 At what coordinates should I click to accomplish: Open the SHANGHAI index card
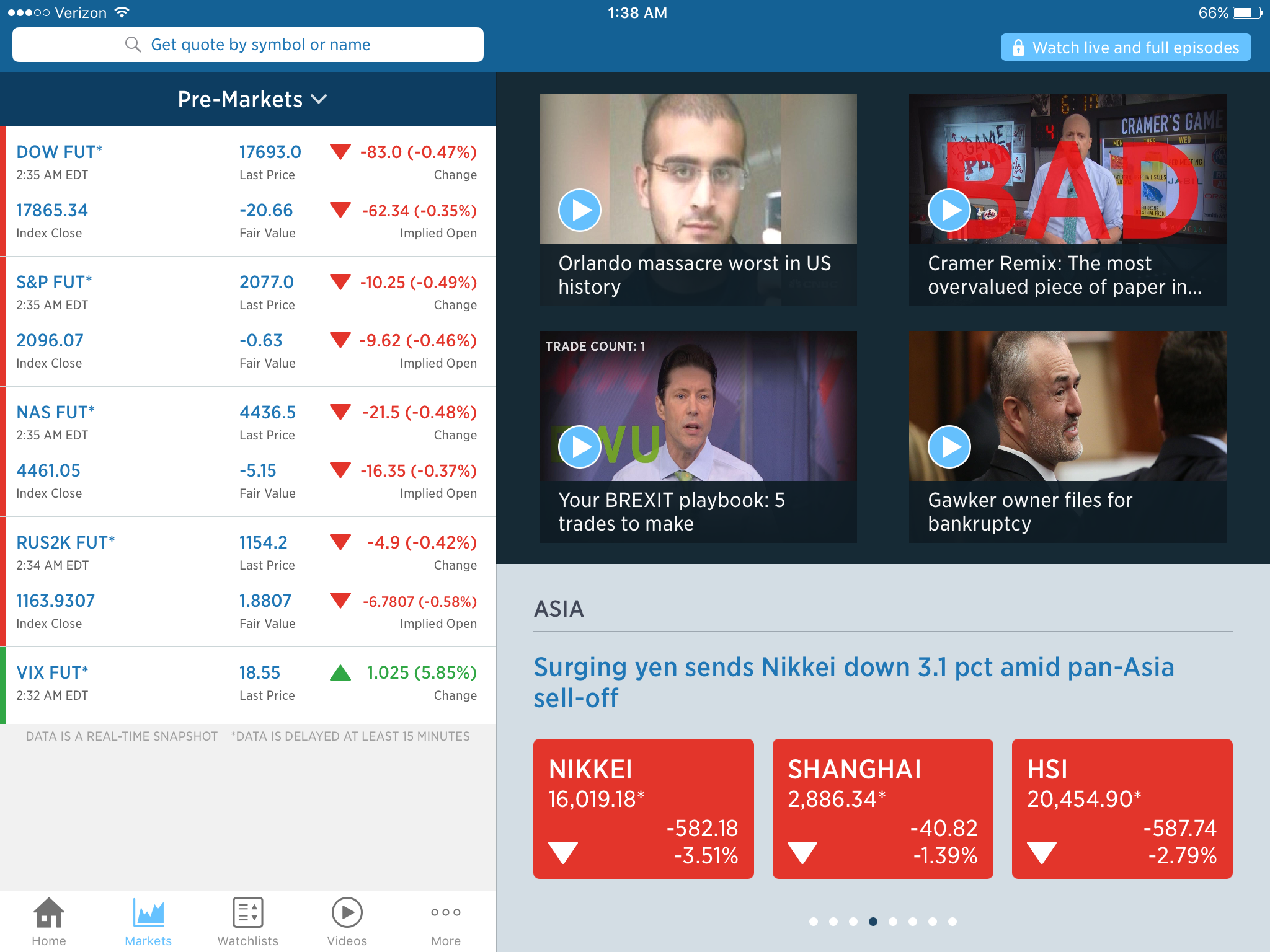[883, 808]
